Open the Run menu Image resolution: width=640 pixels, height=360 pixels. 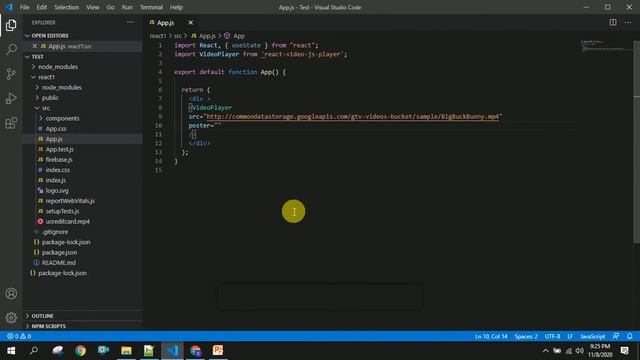coord(127,7)
